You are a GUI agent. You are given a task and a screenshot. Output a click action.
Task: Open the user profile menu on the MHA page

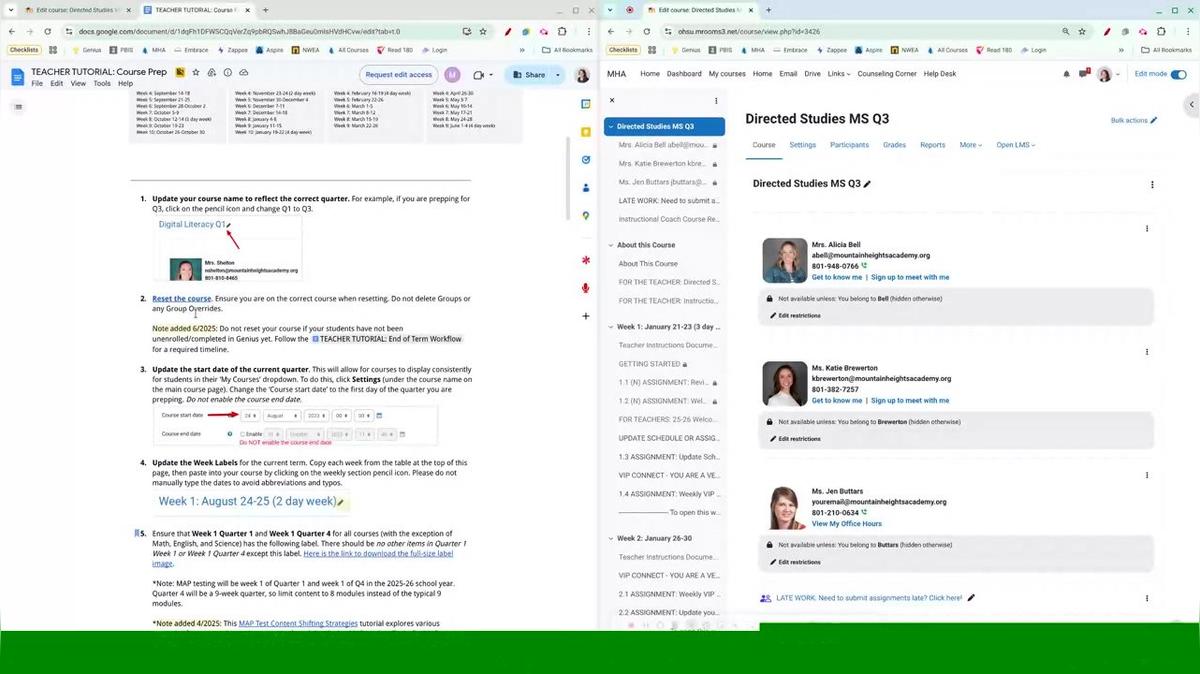coord(1108,74)
